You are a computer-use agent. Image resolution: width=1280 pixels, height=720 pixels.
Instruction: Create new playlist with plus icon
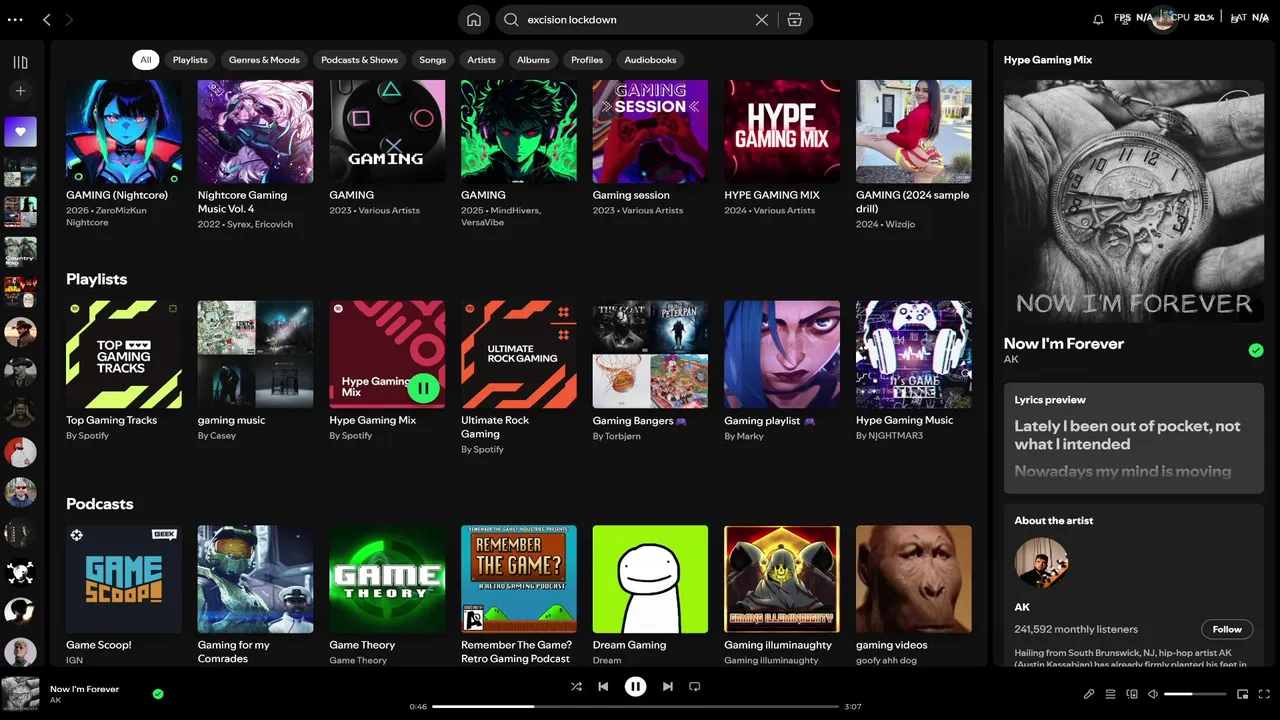[20, 91]
